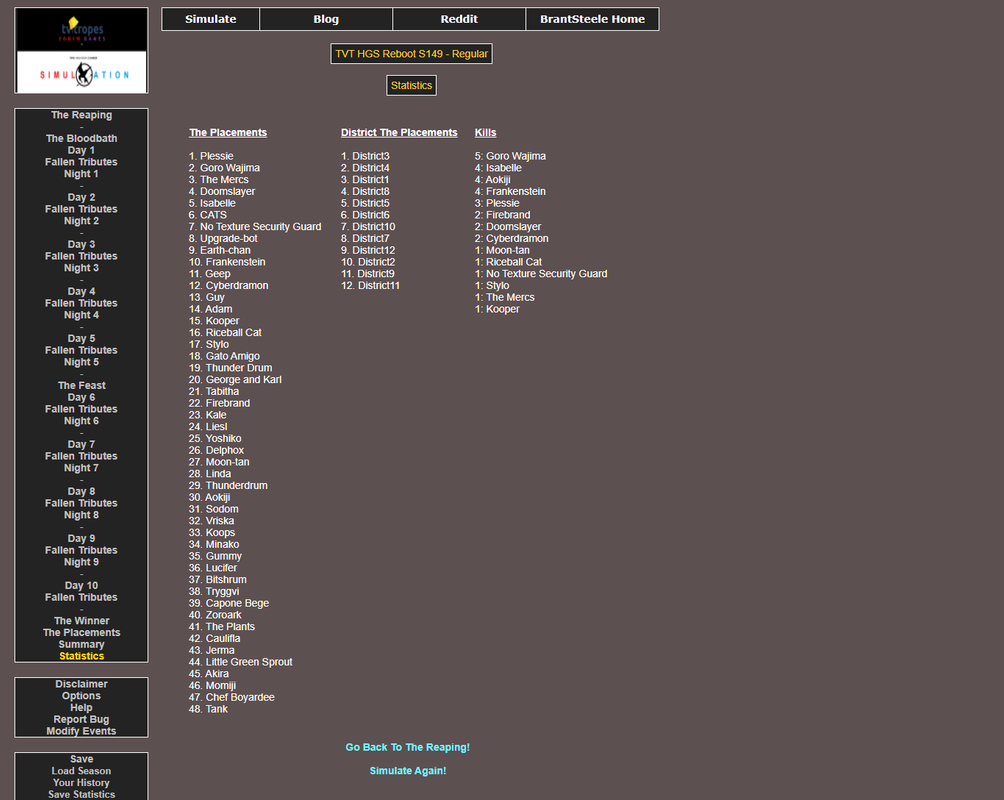1004x800 pixels.
Task: Open Fallen Tributes under Day 10
Action: [81, 598]
